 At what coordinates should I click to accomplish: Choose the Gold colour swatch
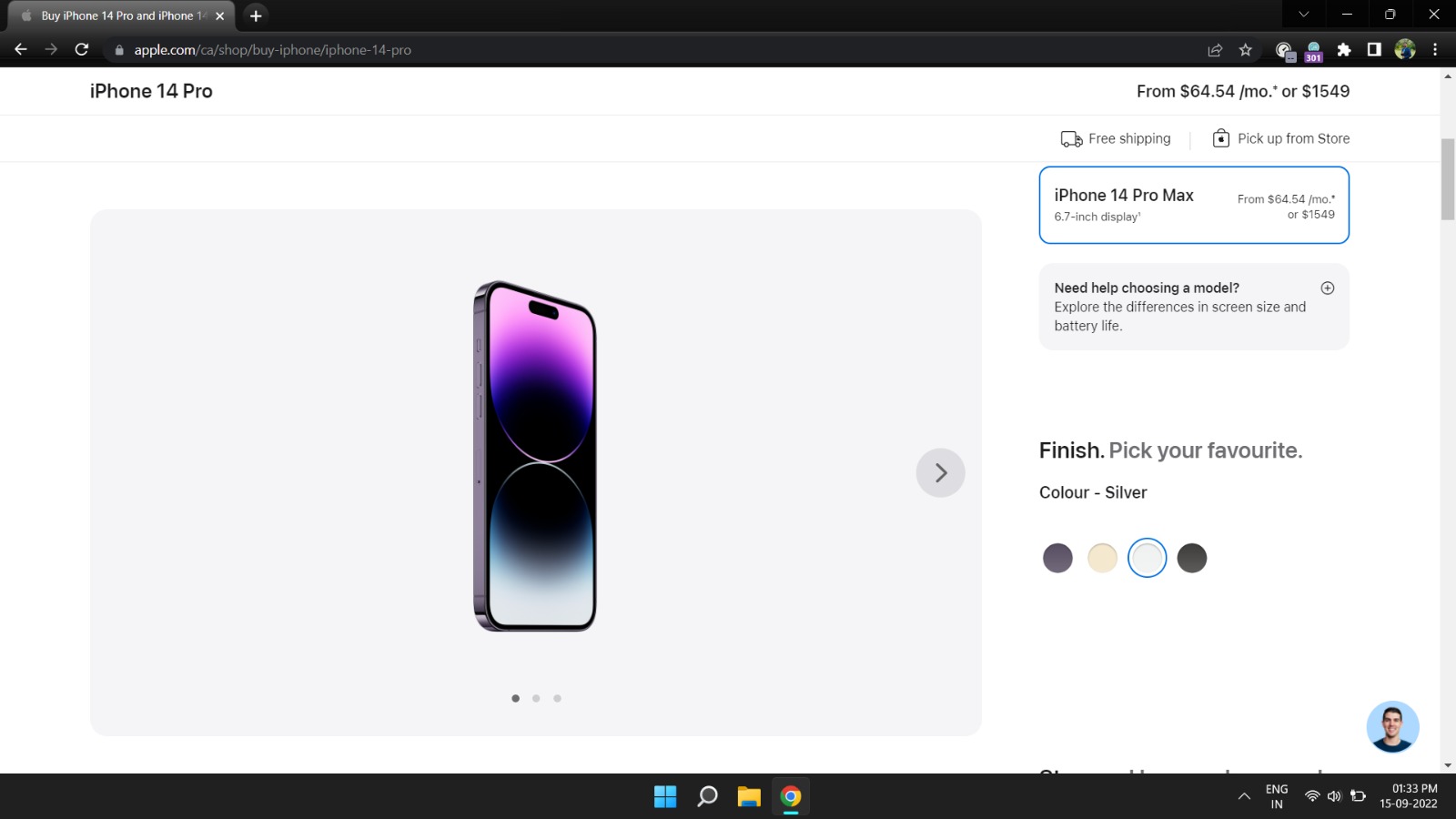tap(1102, 558)
